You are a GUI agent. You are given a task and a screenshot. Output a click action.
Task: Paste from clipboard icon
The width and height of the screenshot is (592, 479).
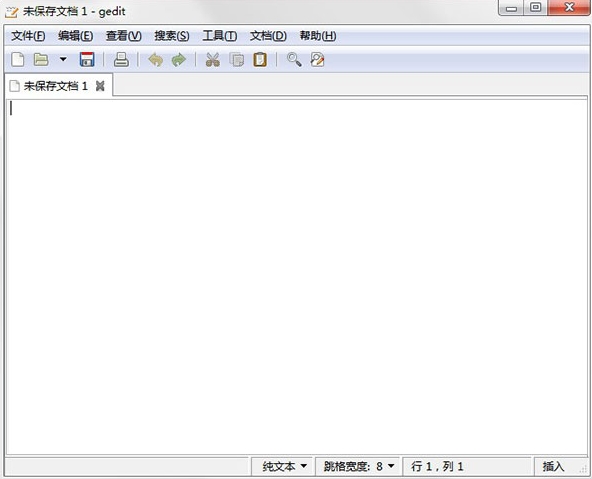pyautogui.click(x=260, y=60)
